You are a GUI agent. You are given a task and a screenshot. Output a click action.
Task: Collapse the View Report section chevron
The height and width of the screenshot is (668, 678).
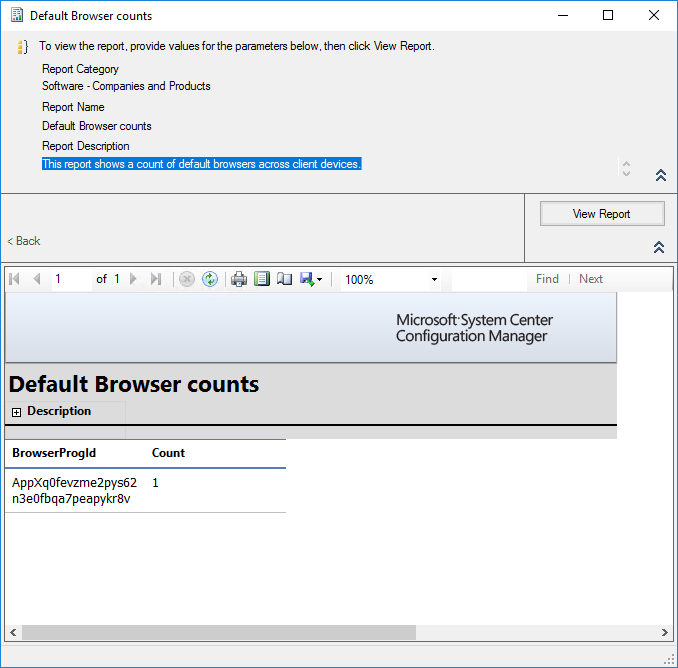tap(660, 247)
